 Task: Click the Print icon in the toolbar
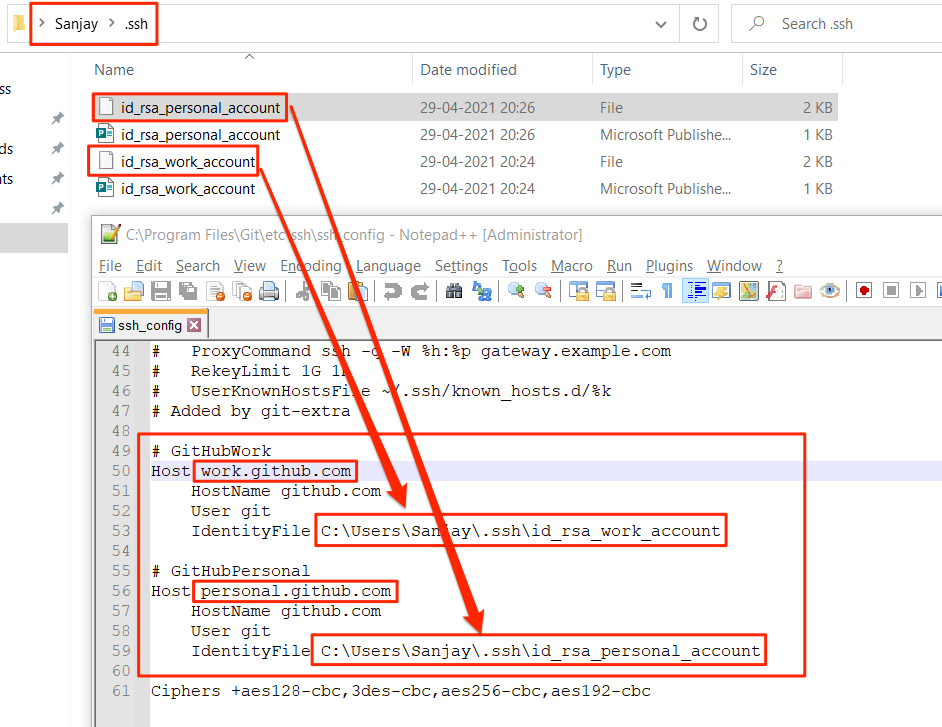click(268, 291)
